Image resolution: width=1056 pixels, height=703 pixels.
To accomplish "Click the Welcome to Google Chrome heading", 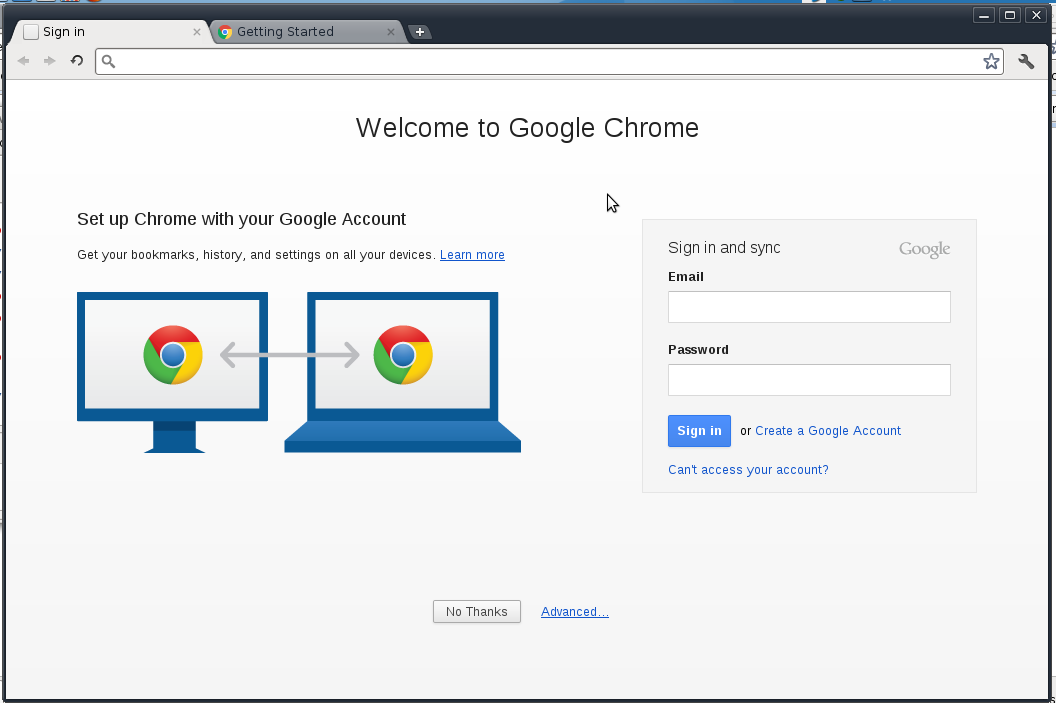I will pyautogui.click(x=527, y=128).
